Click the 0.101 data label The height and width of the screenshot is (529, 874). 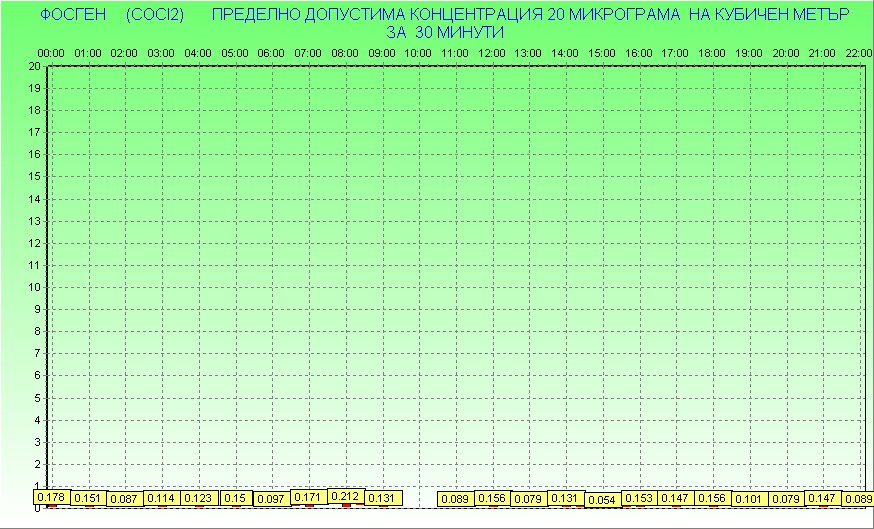pos(749,499)
